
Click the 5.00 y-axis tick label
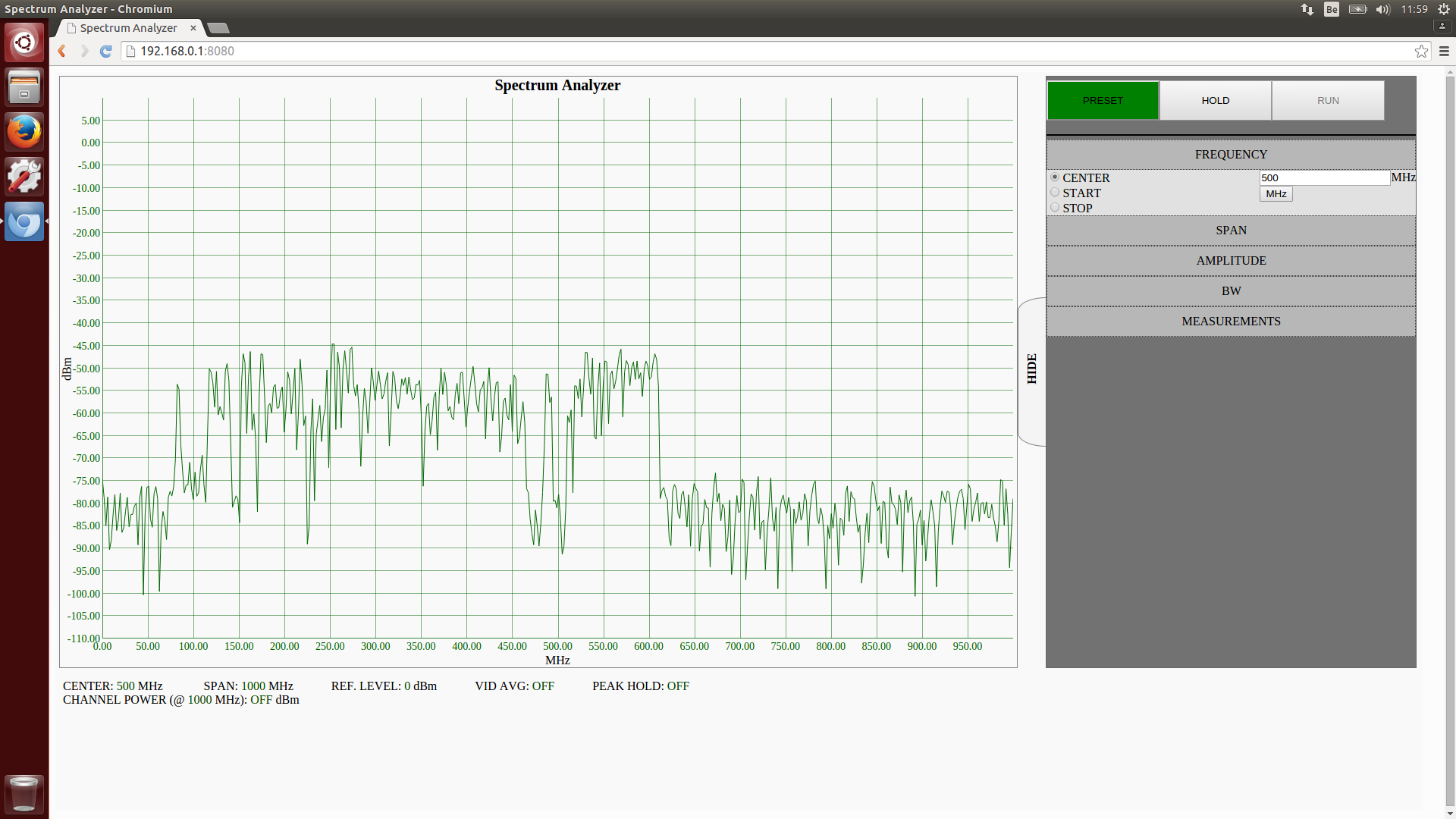90,121
